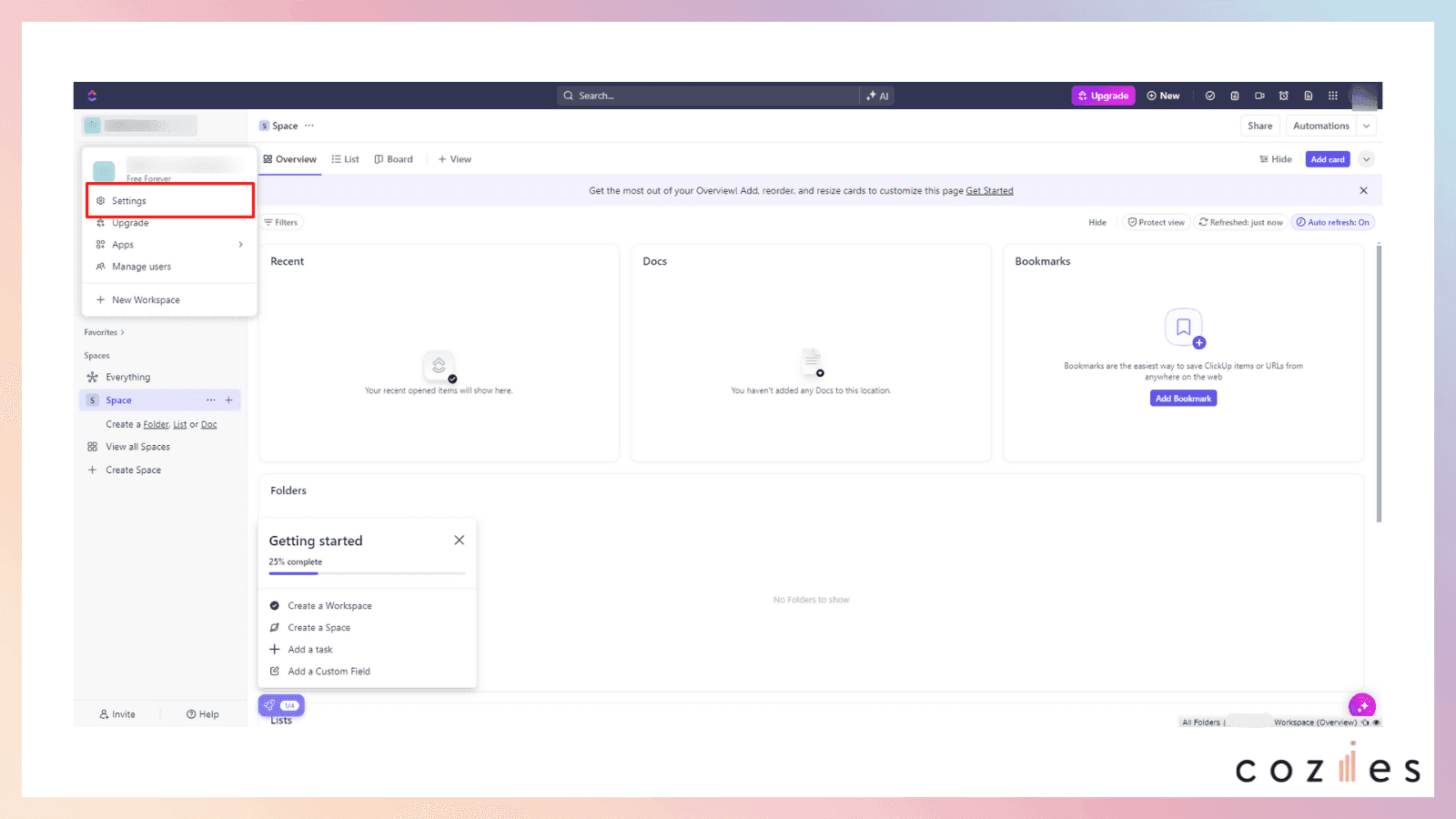The height and width of the screenshot is (819, 1456).
Task: Click the Doc link in sidebar
Action: (x=209, y=424)
